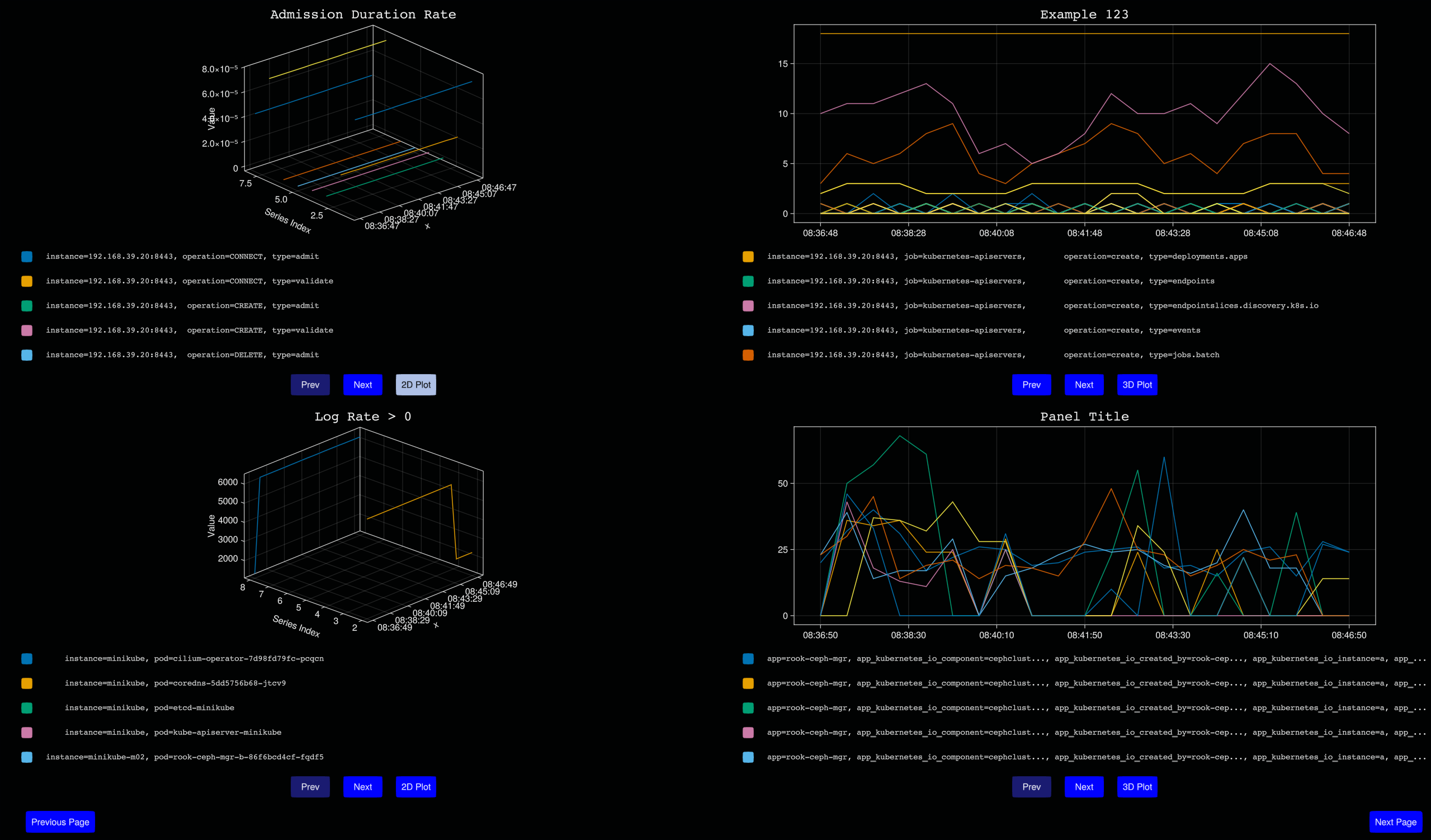This screenshot has width=1431, height=840.
Task: Switch Example 123 to 3D Plot
Action: (x=1136, y=385)
